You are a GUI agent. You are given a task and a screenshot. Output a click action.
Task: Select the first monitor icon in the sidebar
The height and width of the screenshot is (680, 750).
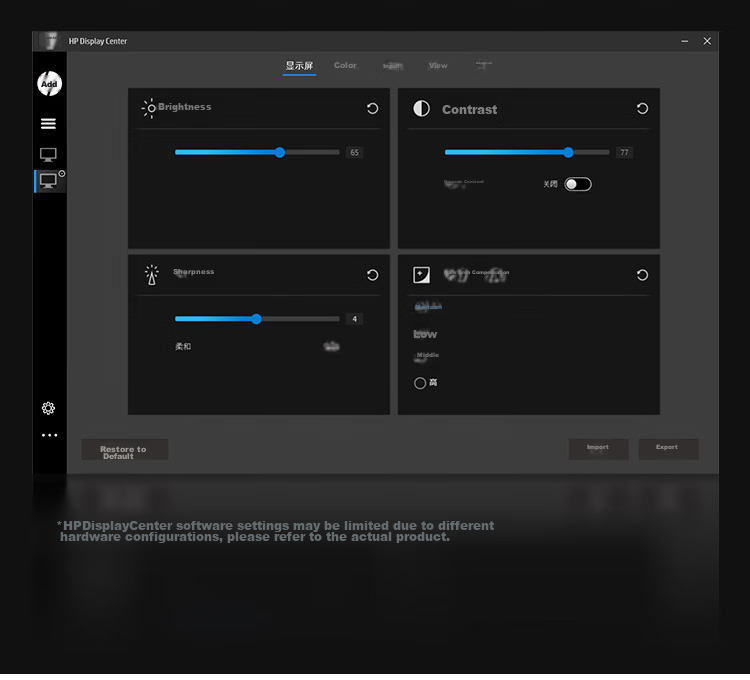coord(48,154)
